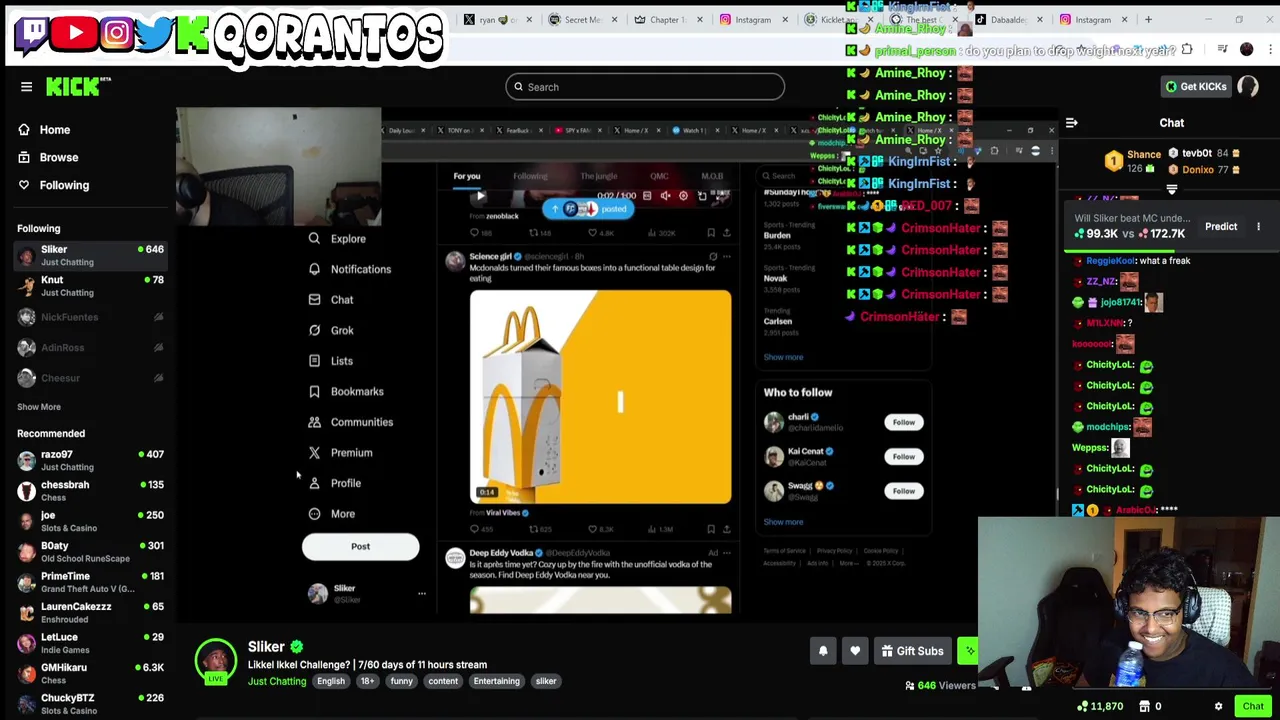The image size is (1280, 720).
Task: Click the Instagram logo in the overlay
Action: [117, 33]
